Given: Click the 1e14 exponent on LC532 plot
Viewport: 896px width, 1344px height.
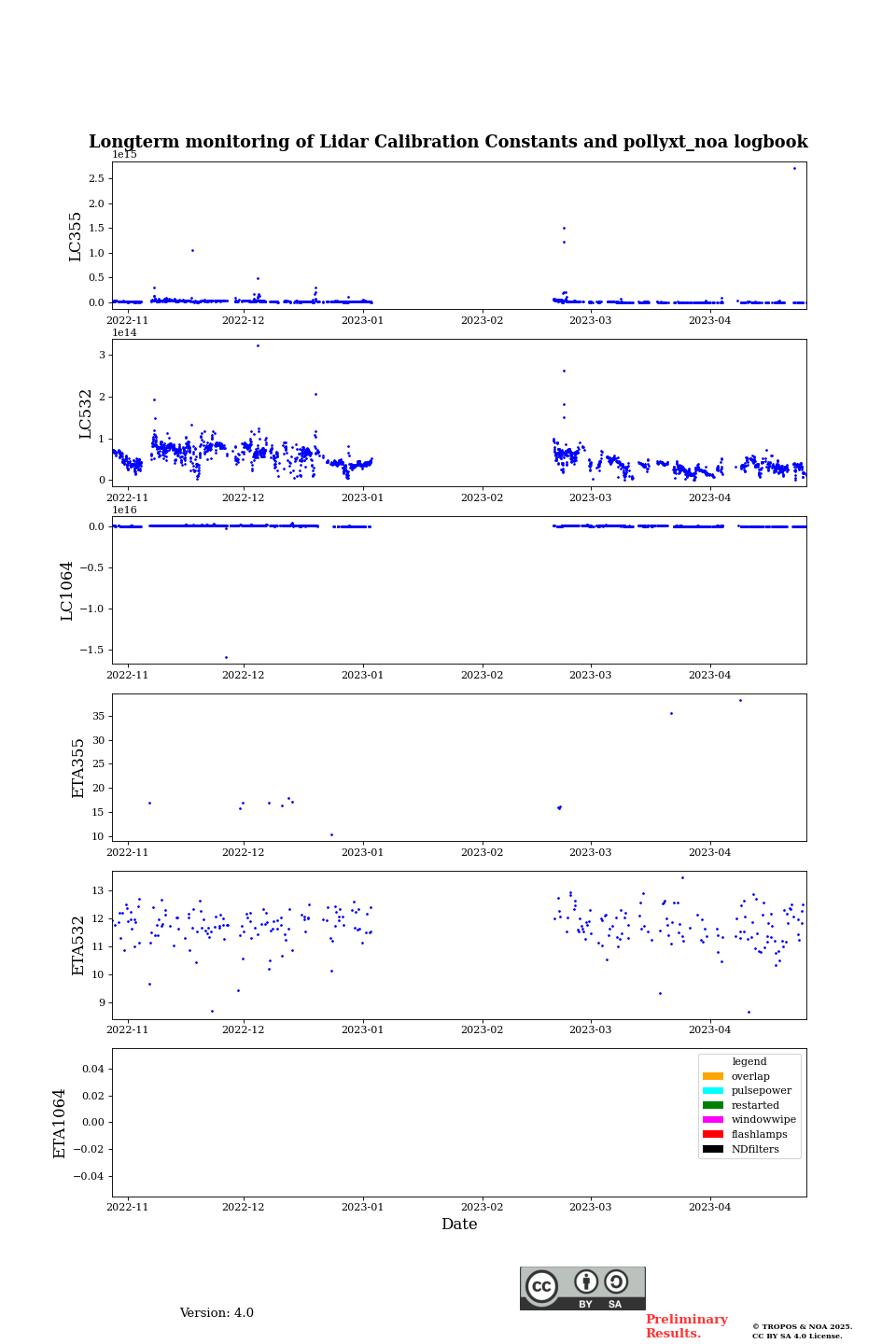Looking at the screenshot, I should [125, 332].
